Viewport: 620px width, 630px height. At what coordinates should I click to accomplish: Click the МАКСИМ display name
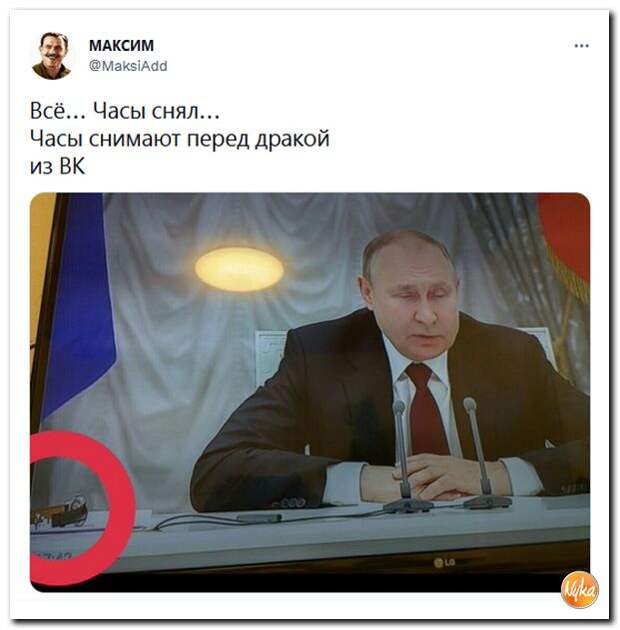coord(121,45)
